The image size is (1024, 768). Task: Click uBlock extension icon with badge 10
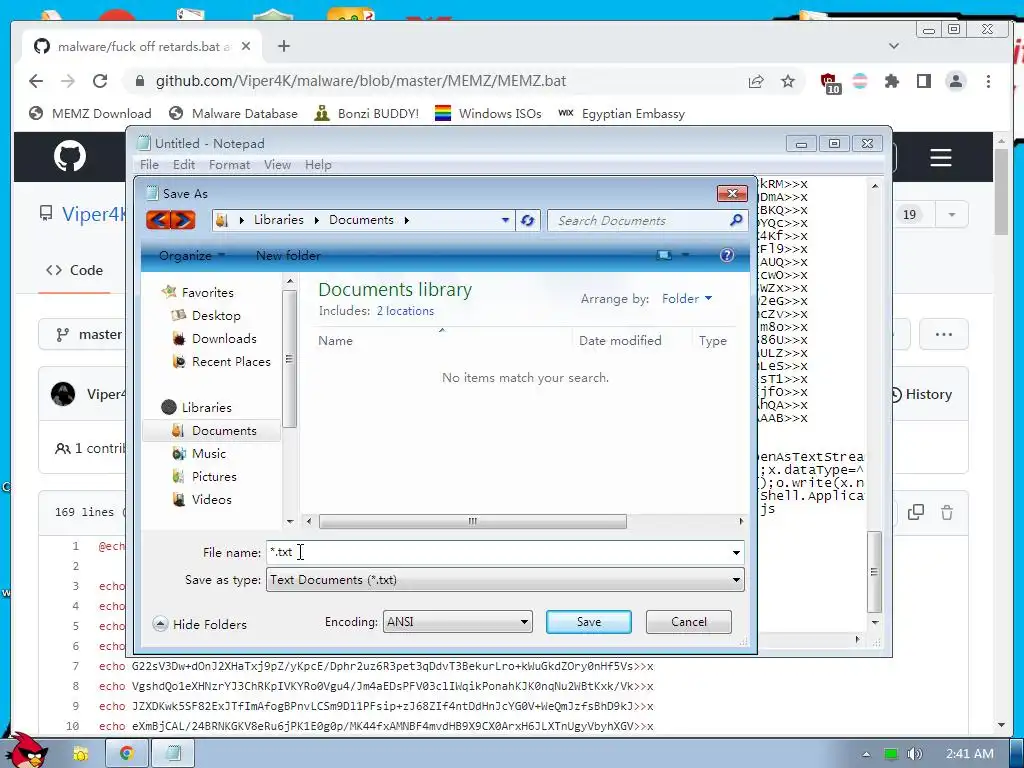coord(830,82)
